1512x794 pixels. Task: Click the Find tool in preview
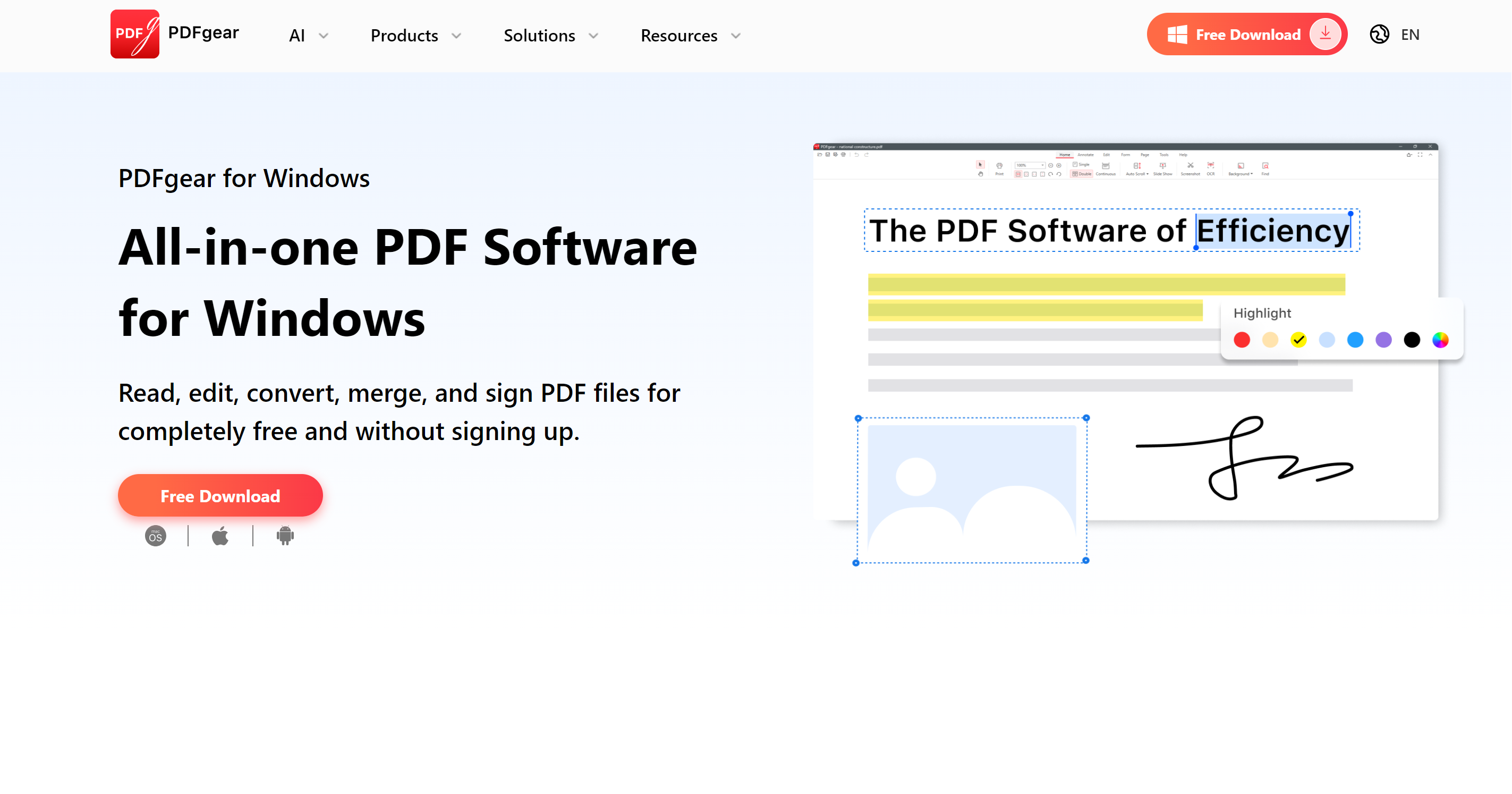point(1265,169)
